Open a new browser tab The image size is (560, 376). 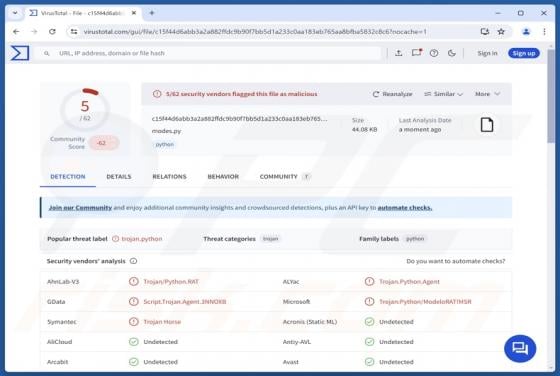click(152, 13)
